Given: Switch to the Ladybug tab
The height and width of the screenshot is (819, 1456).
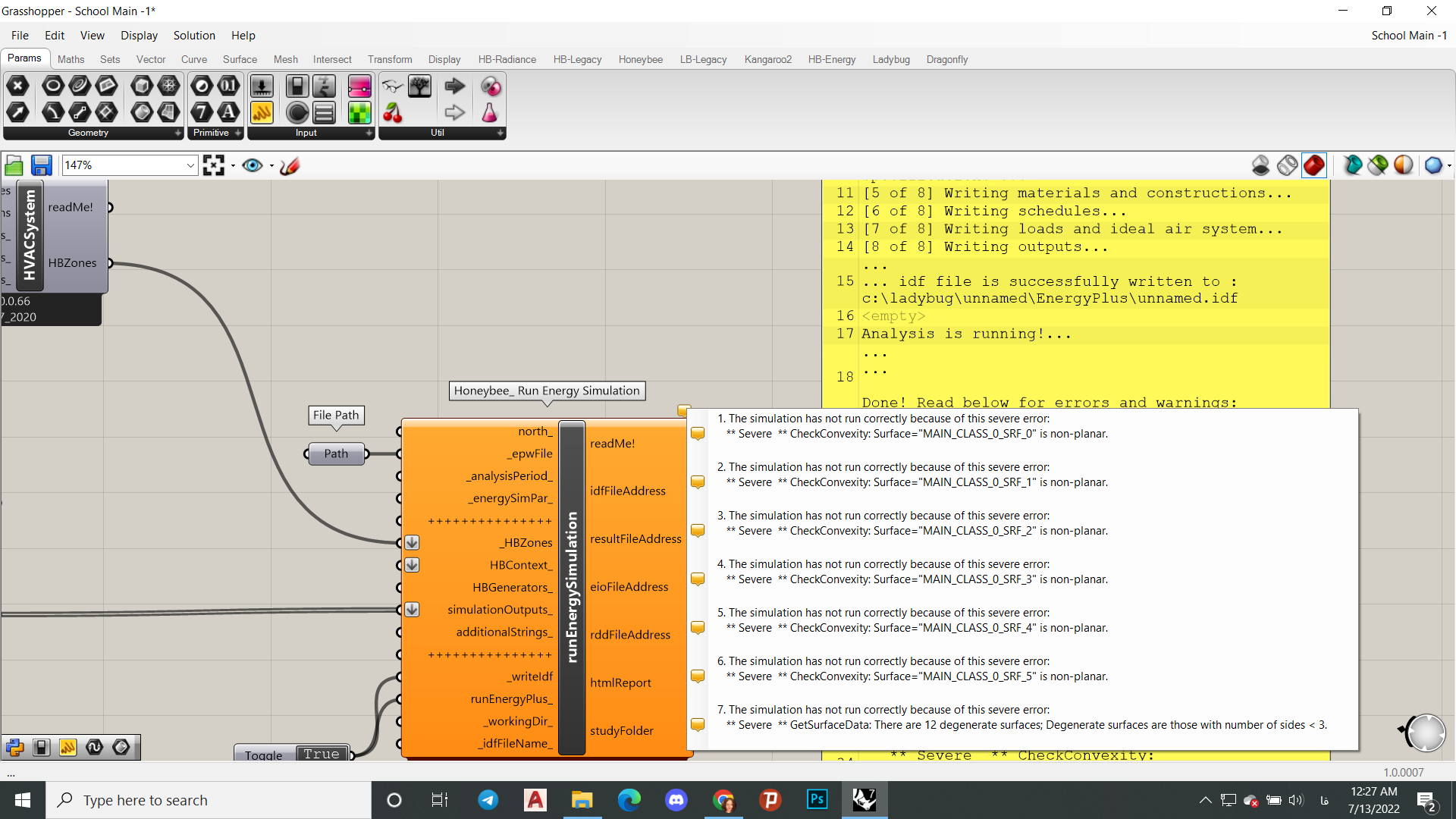Looking at the screenshot, I should pyautogui.click(x=891, y=59).
